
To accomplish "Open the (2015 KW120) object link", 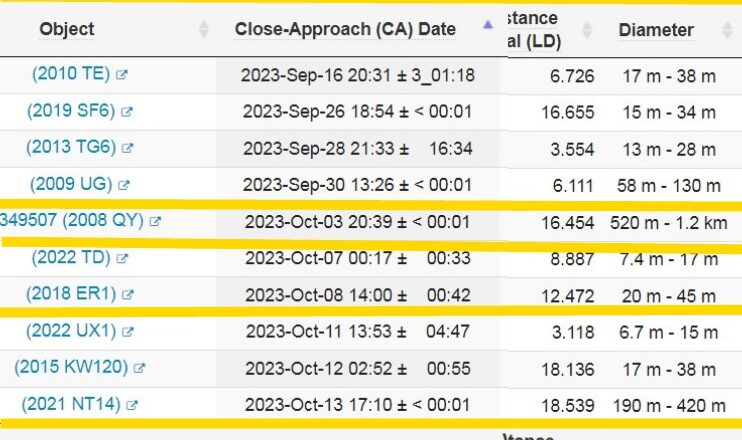I will [71, 367].
